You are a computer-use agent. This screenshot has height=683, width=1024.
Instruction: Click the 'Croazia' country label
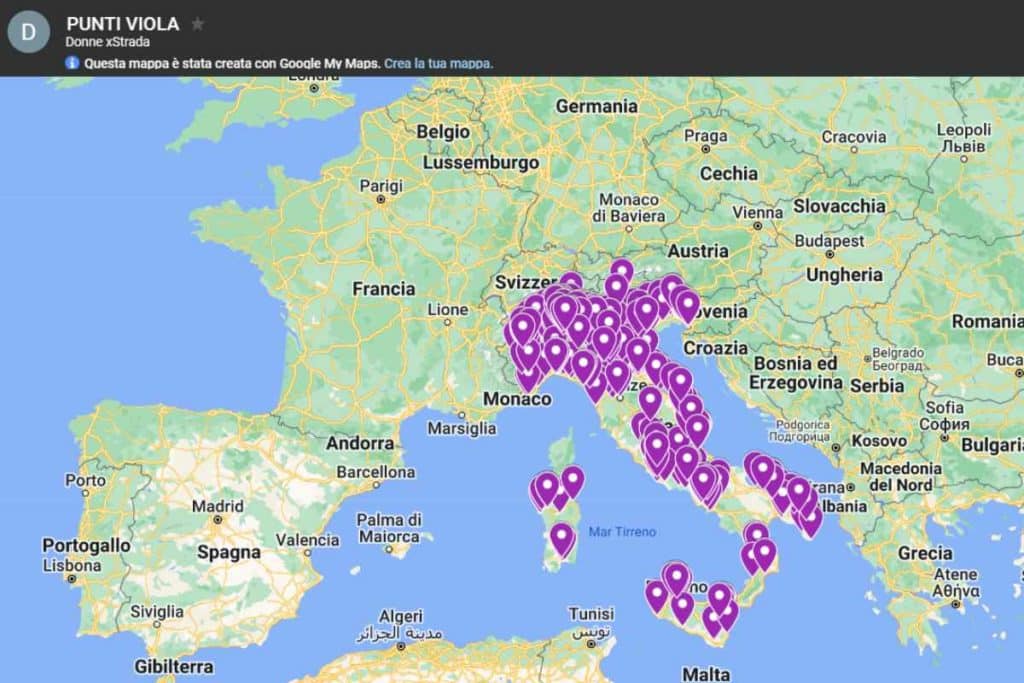(x=715, y=349)
